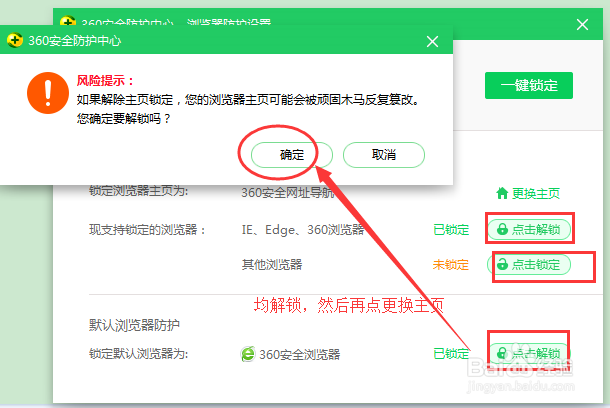Click the 风险提示 red heading
The image size is (610, 408).
click(x=105, y=81)
